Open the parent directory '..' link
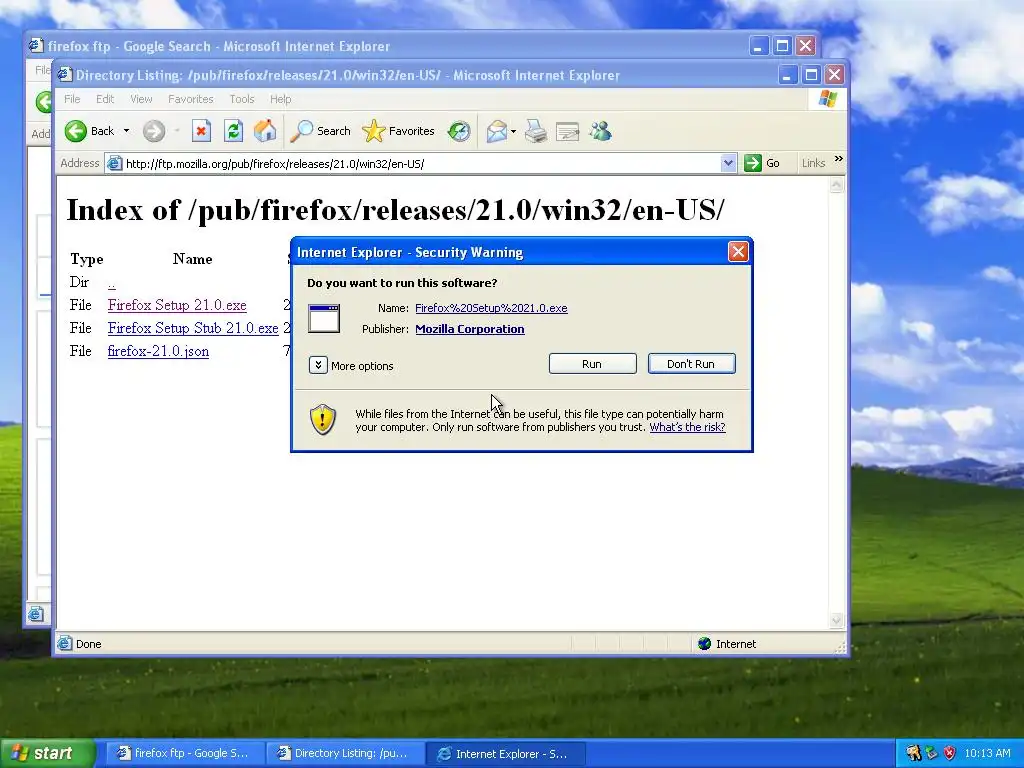The width and height of the screenshot is (1024, 768). click(x=112, y=283)
